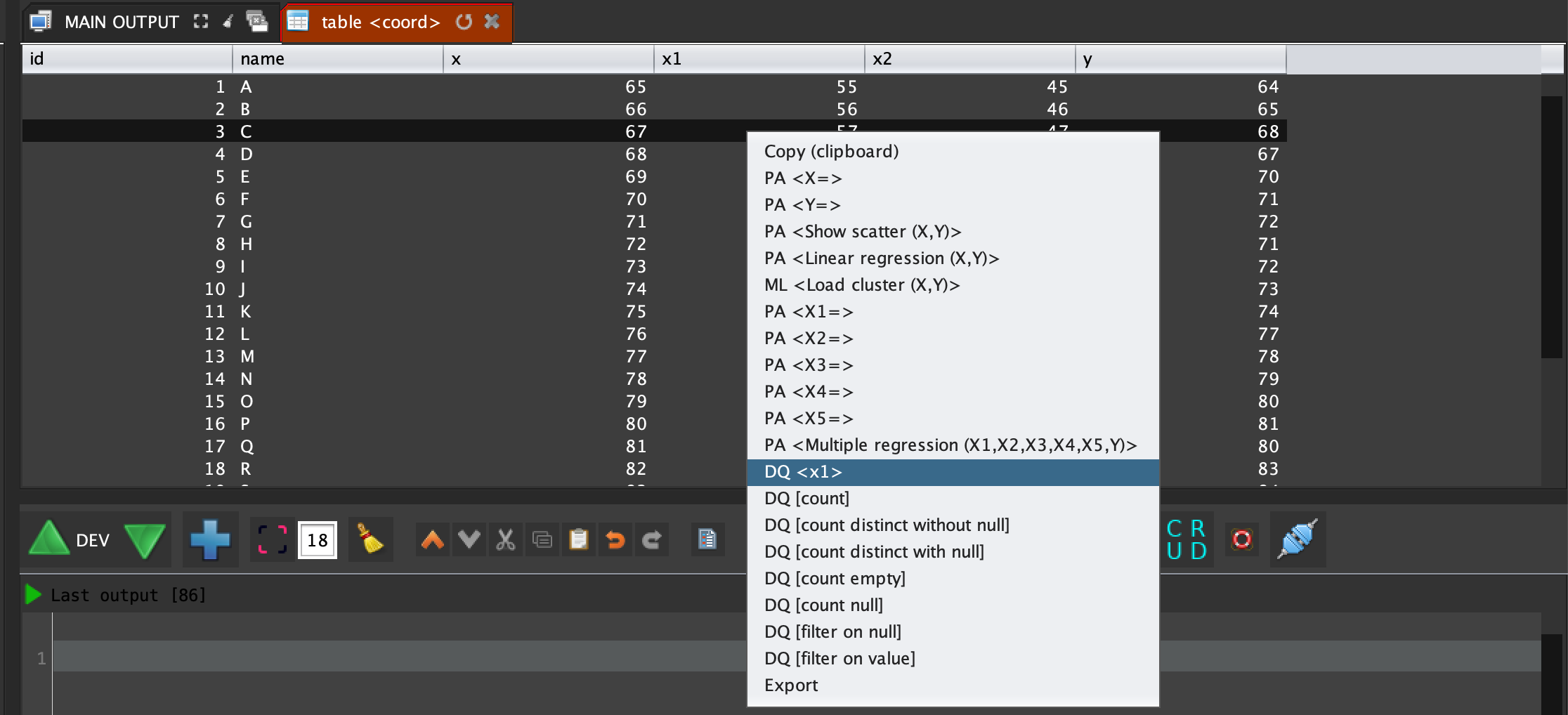This screenshot has height=715, width=1568.
Task: Click the name column header
Action: [337, 59]
